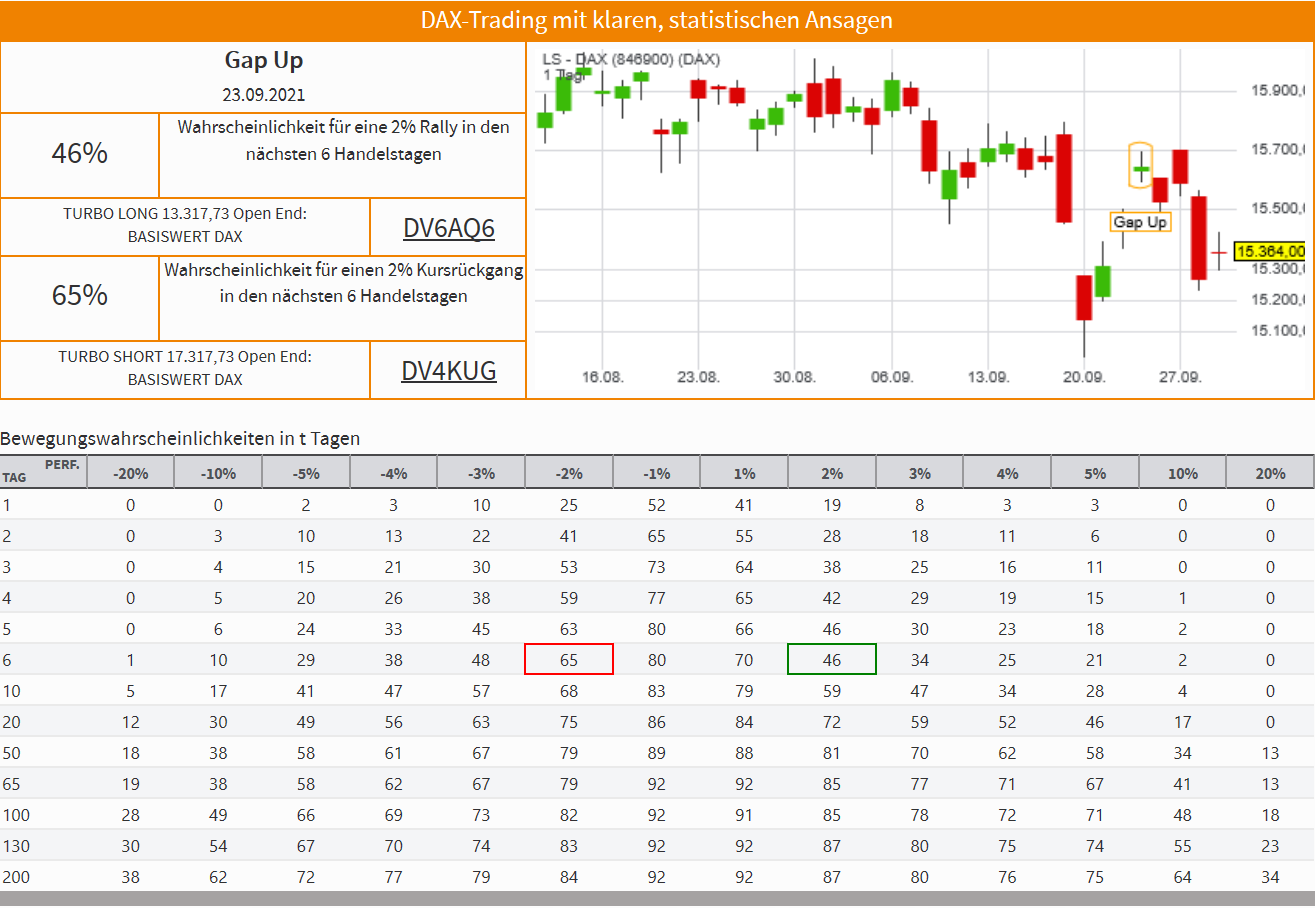Click the '2% Kursrückgang' probability description text
The height and width of the screenshot is (908, 1315).
tap(344, 283)
